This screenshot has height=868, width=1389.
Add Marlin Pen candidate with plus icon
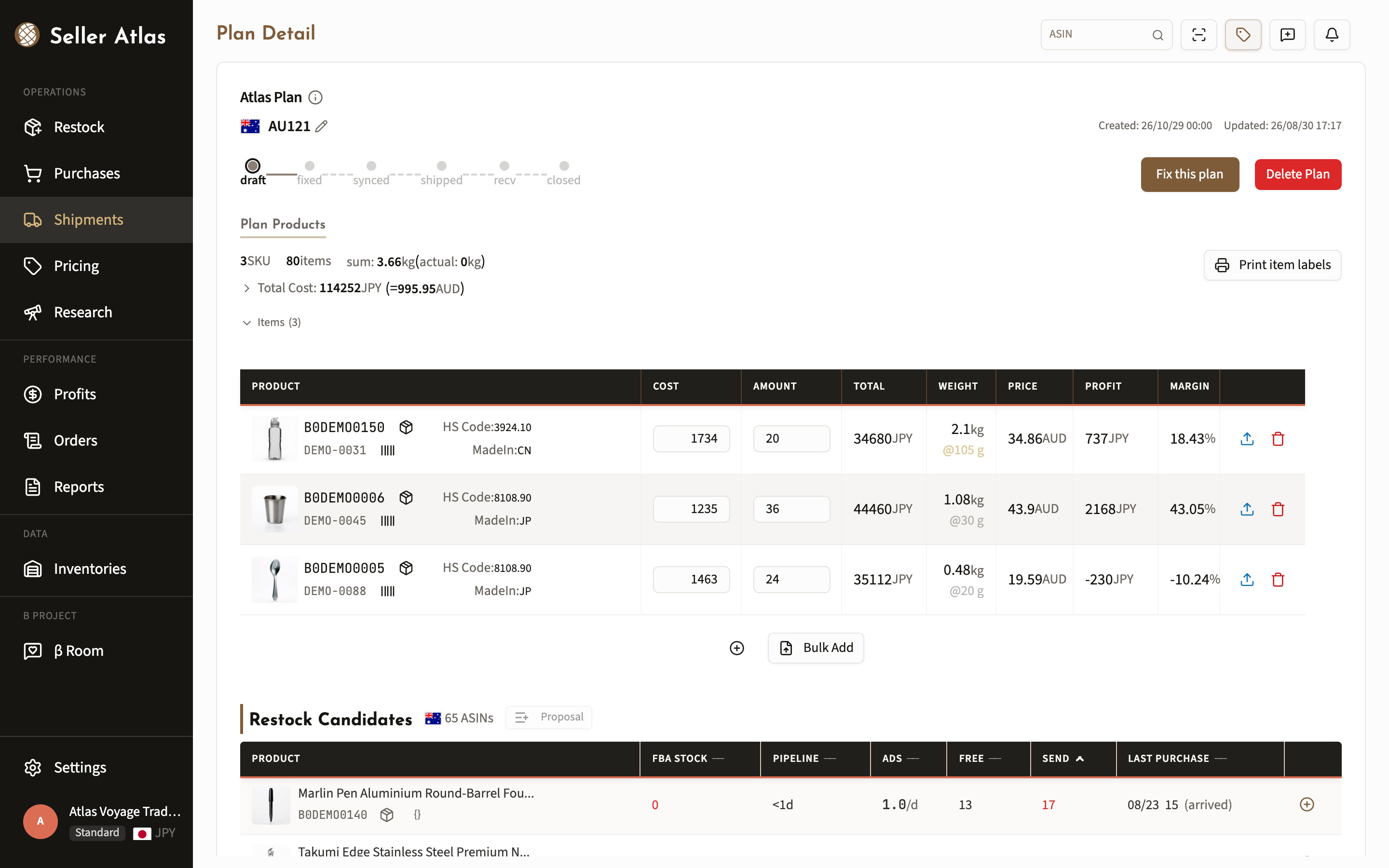pyautogui.click(x=1307, y=804)
